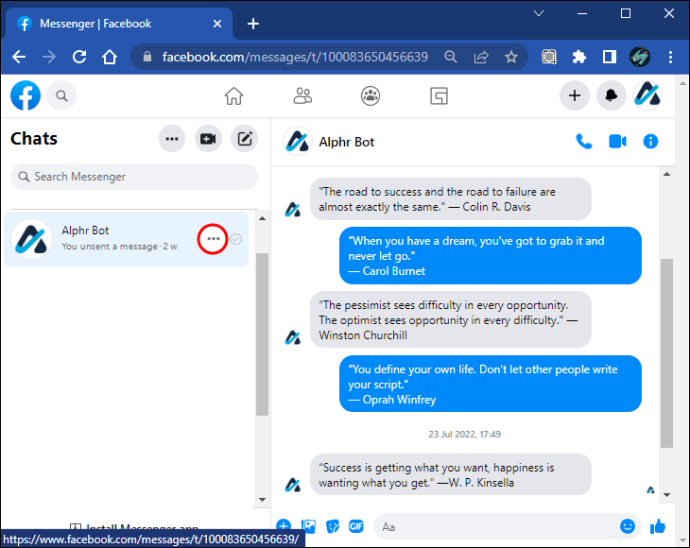Image resolution: width=690 pixels, height=548 pixels.
Task: Open a new browser tab
Action: point(253,24)
